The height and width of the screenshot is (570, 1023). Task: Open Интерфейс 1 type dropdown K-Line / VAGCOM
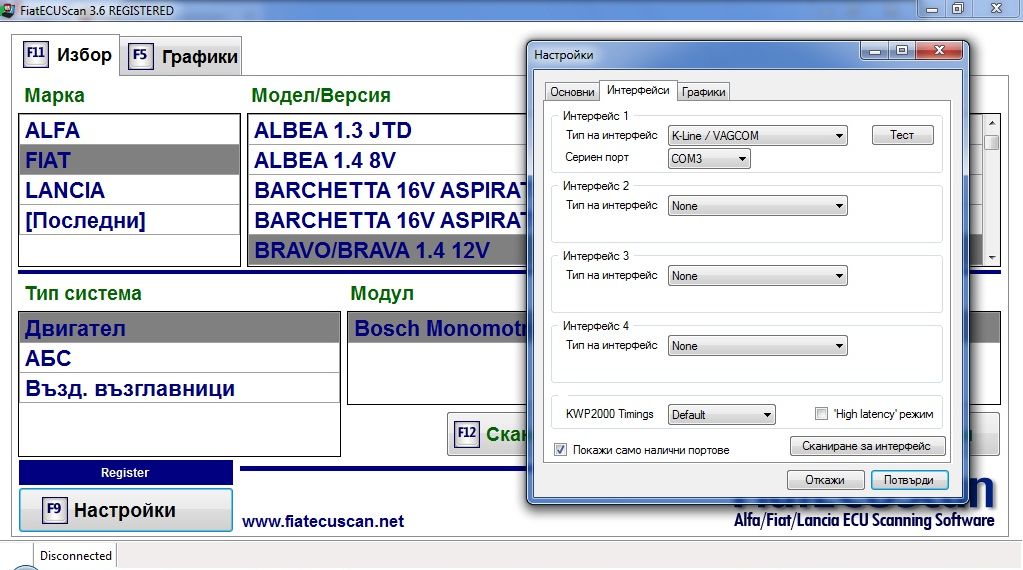pyautogui.click(x=757, y=135)
